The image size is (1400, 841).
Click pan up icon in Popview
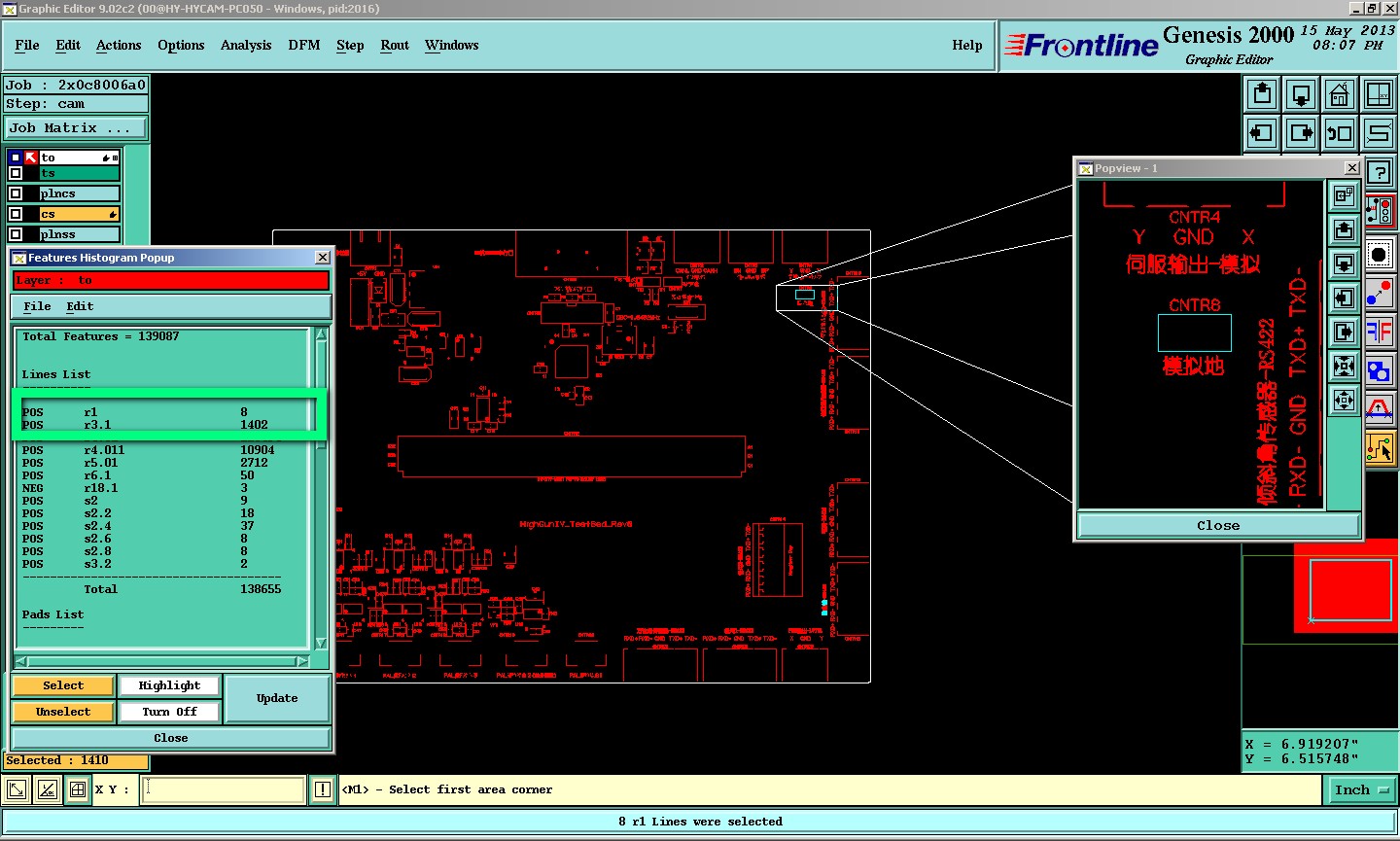1344,229
